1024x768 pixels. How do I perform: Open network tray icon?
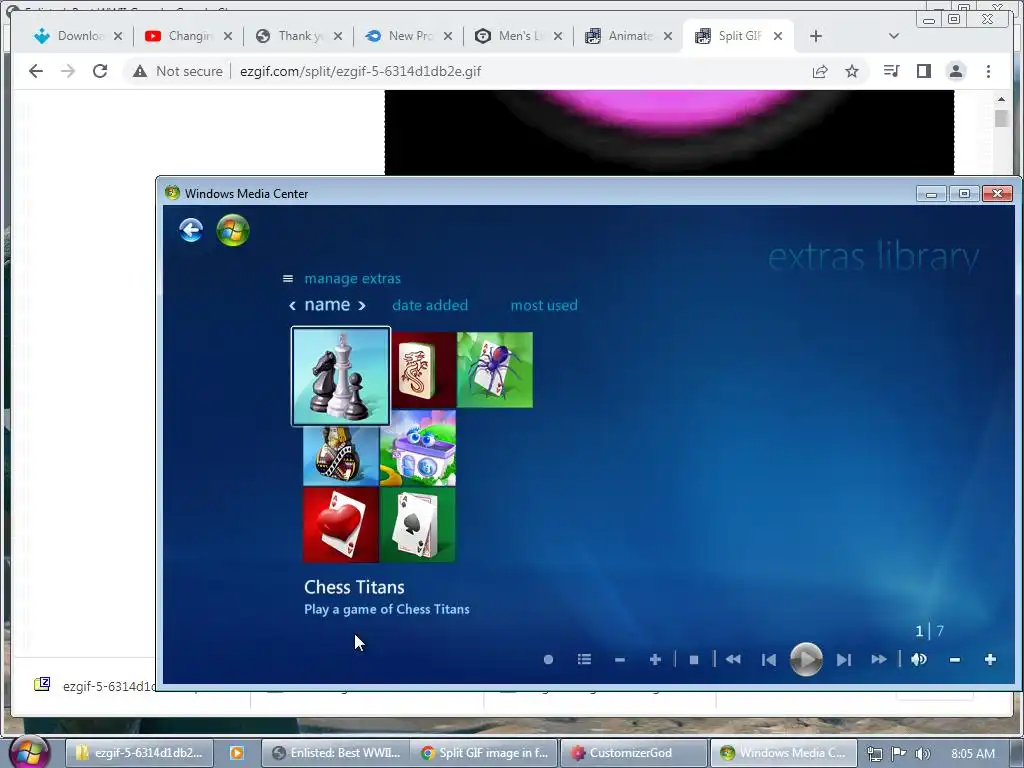(874, 753)
